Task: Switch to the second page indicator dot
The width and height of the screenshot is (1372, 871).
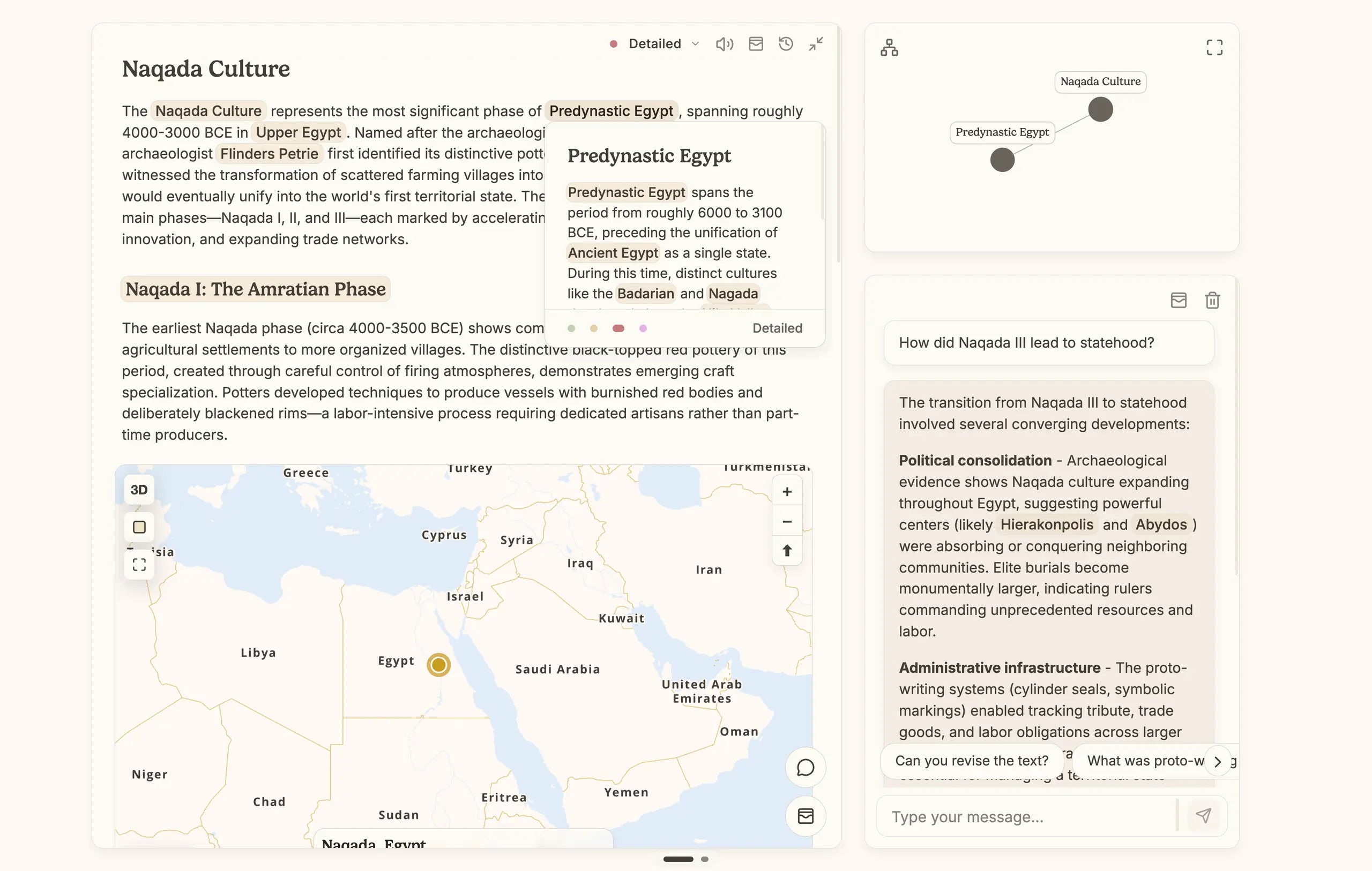Action: point(705,859)
